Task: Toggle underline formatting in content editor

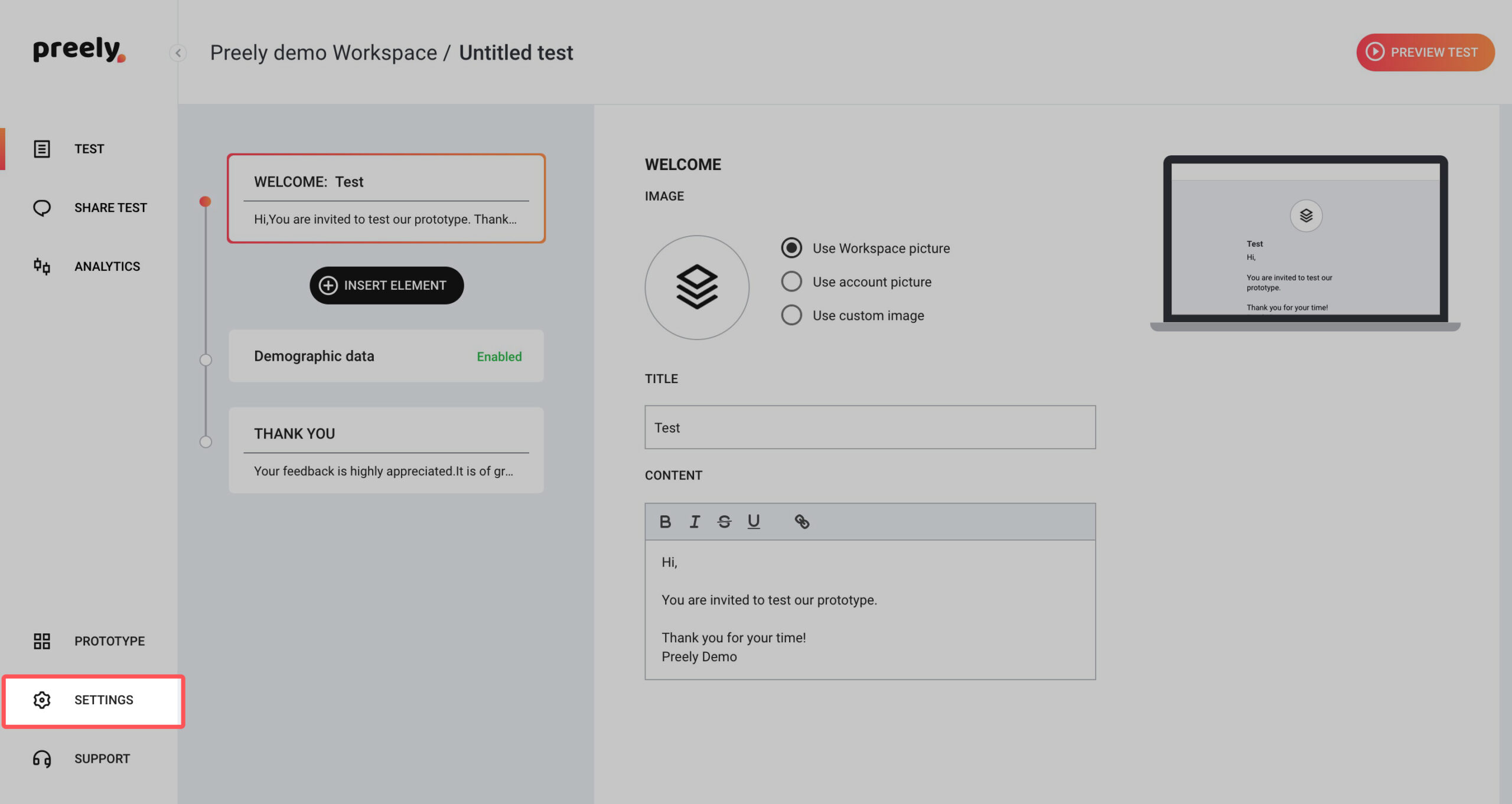Action: coord(754,522)
